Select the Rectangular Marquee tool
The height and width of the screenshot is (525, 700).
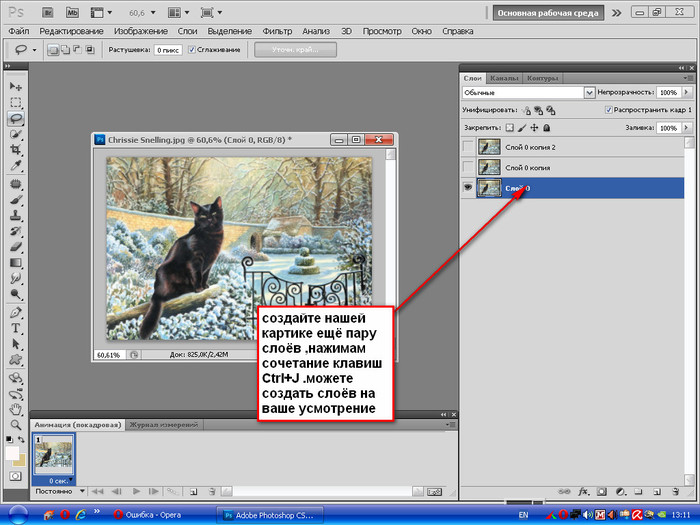pos(16,102)
